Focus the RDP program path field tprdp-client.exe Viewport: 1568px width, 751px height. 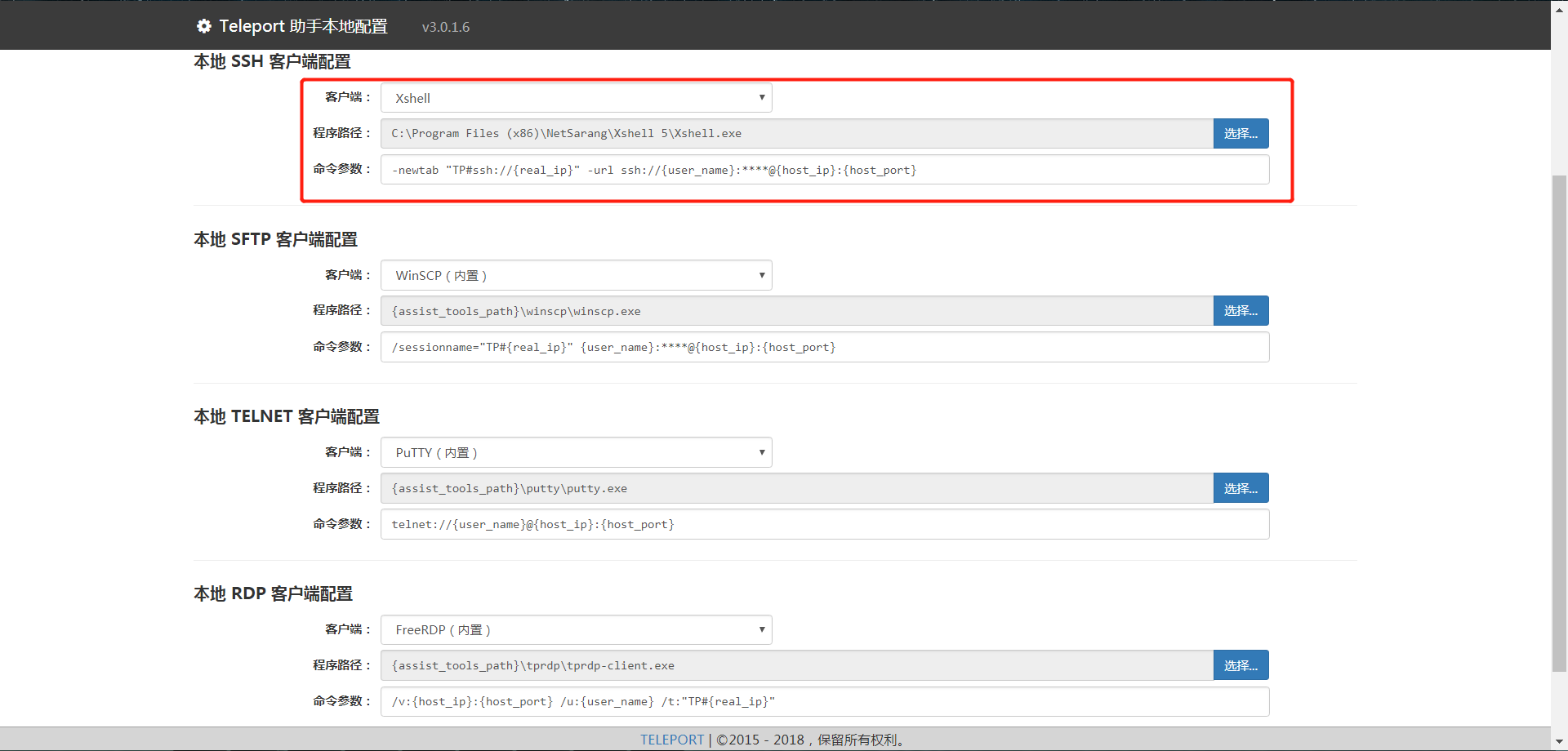pyautogui.click(x=797, y=665)
